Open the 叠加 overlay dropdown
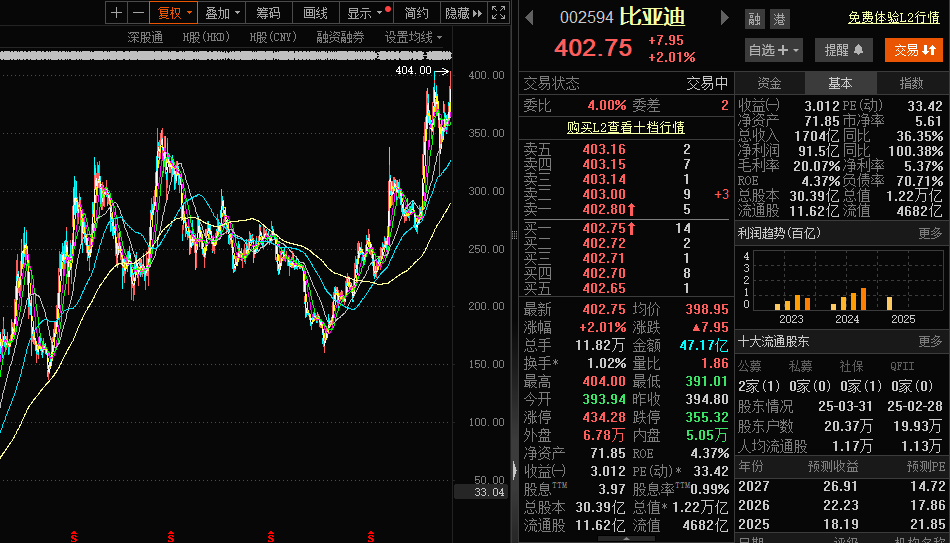Image resolution: width=950 pixels, height=543 pixels. pos(222,13)
